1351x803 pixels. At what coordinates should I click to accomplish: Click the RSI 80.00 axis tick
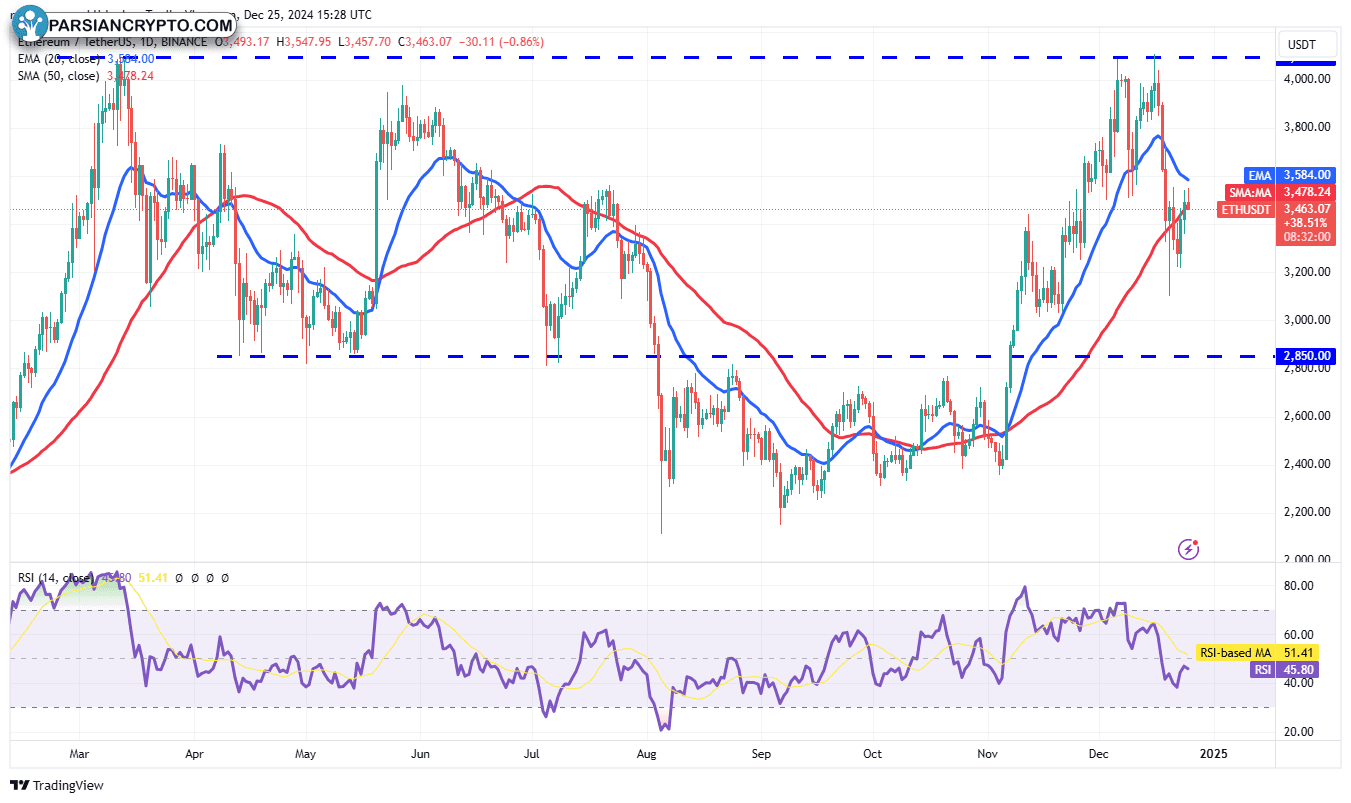point(1299,586)
